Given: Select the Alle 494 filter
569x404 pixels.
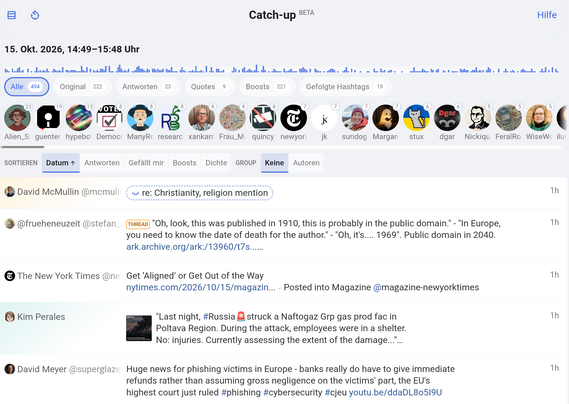Looking at the screenshot, I should tap(26, 87).
